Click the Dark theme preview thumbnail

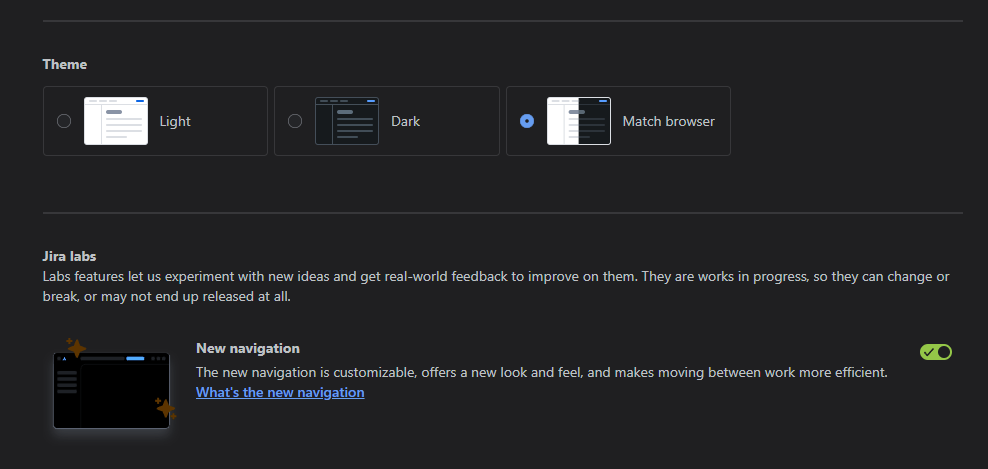pos(347,121)
